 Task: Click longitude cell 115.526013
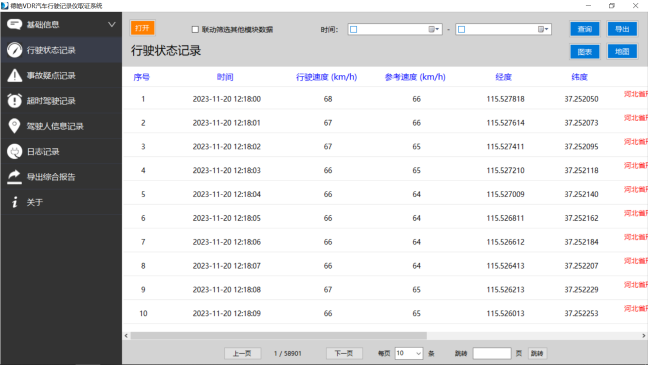point(505,313)
